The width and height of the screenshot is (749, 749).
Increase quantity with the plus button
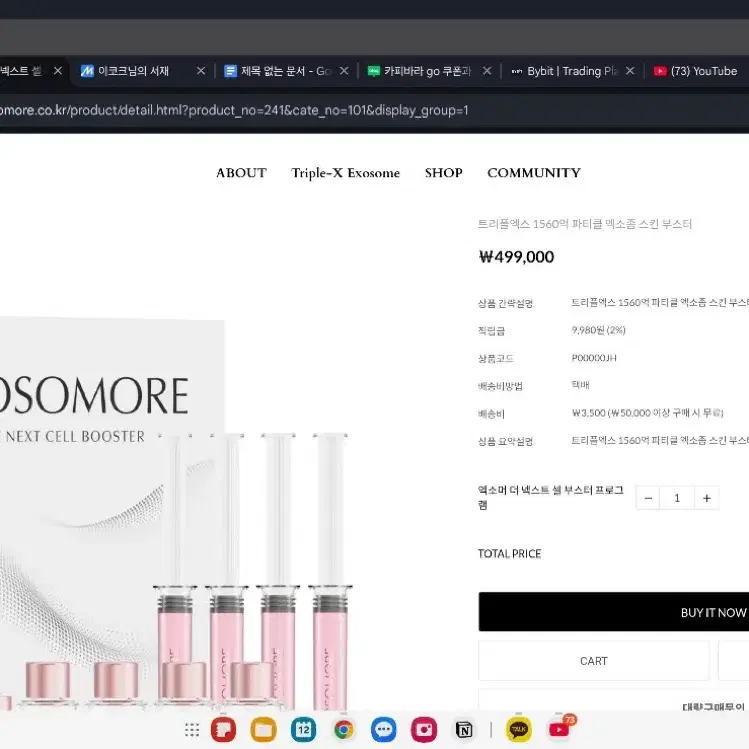click(707, 498)
